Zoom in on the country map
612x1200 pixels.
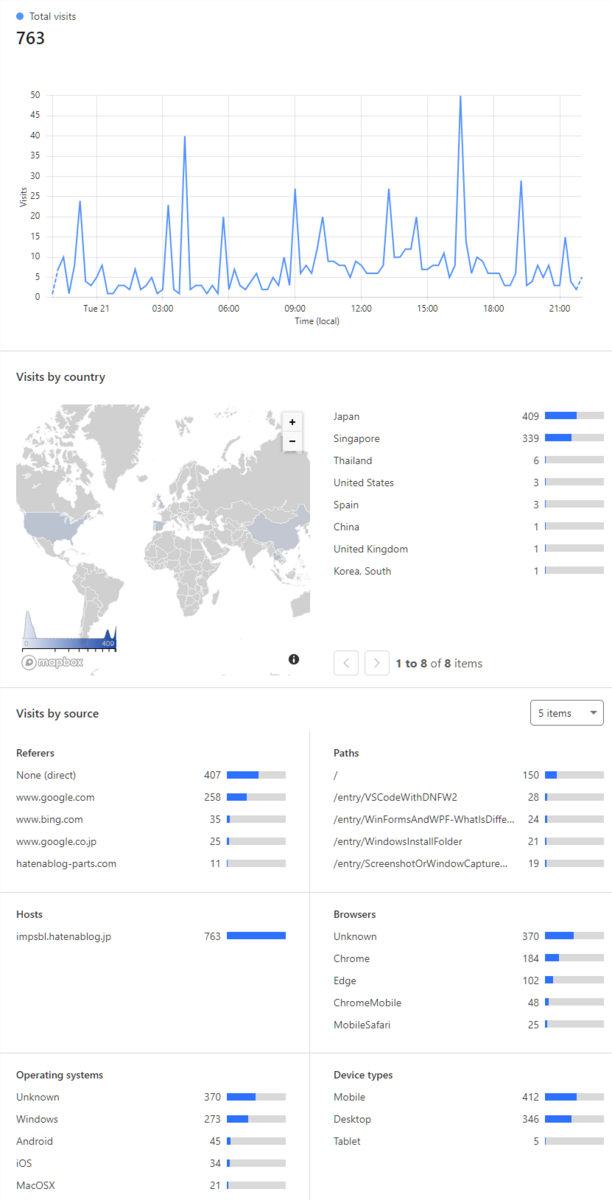tap(292, 422)
